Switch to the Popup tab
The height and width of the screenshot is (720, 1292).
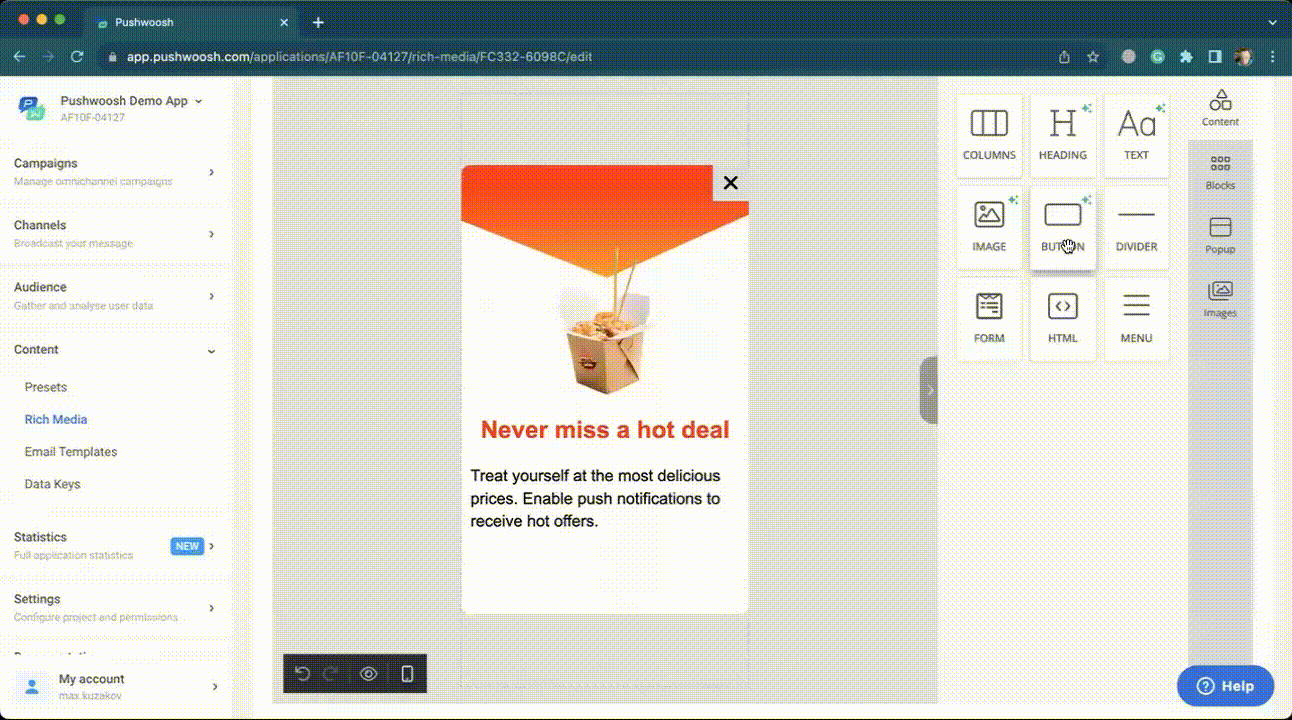(x=1220, y=236)
